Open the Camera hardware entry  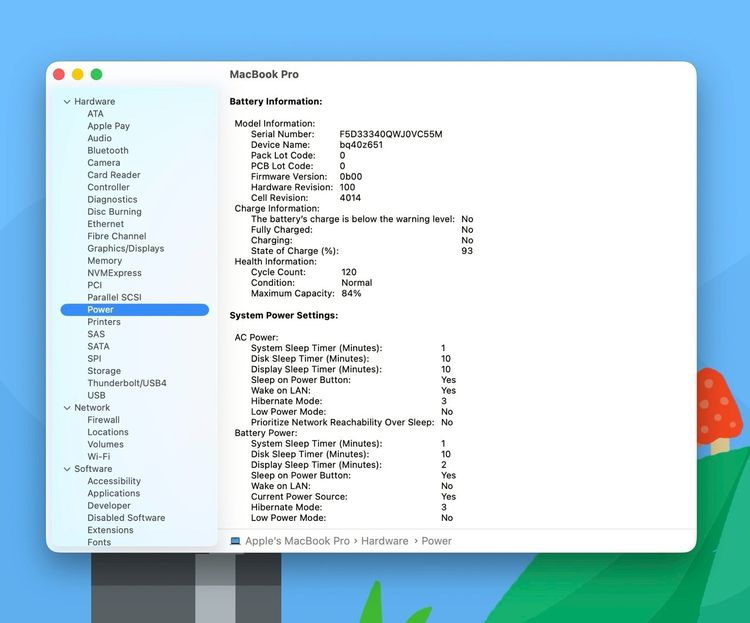point(103,163)
